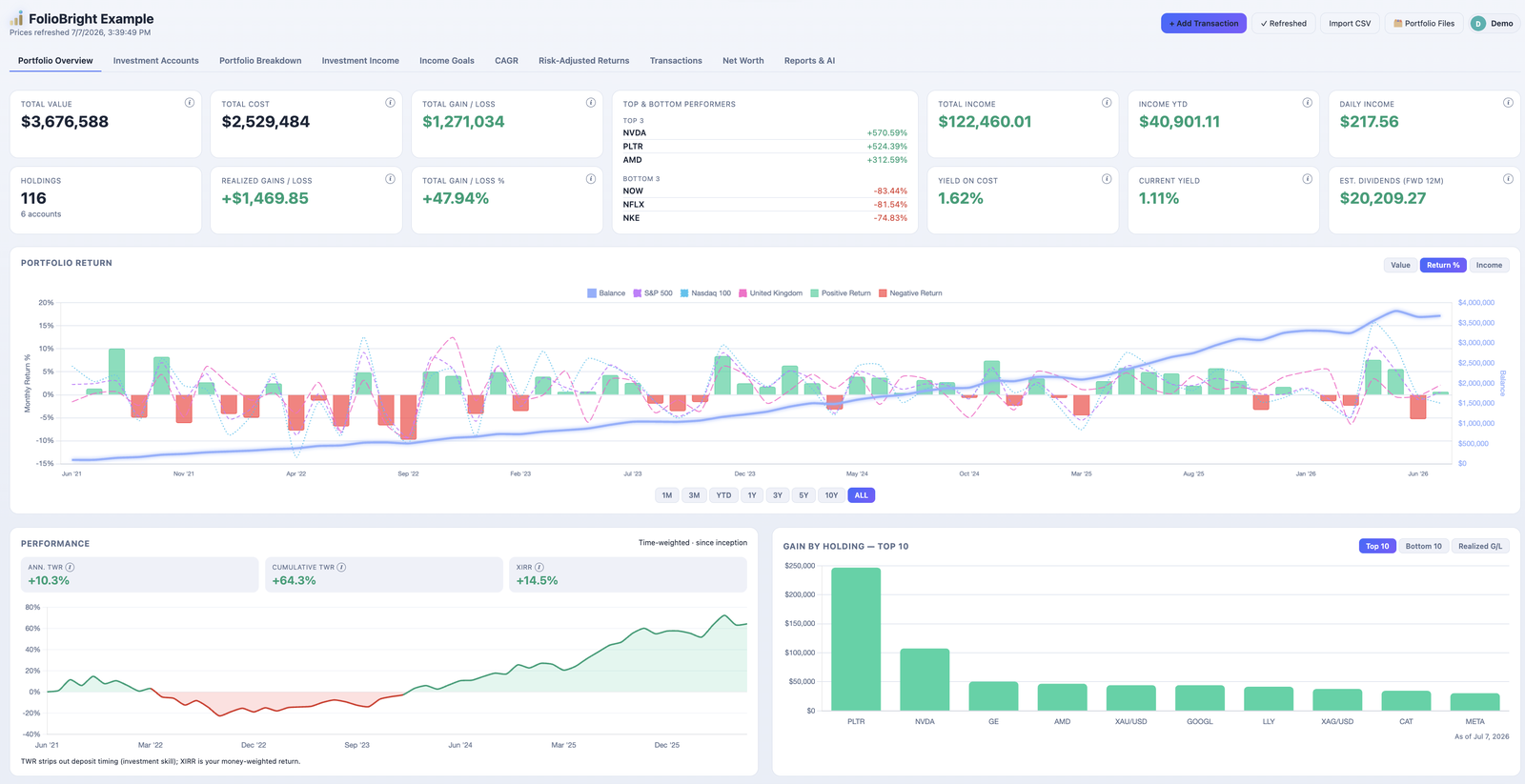This screenshot has height=784, width=1525.
Task: Click the PLTR top performer row
Action: tap(764, 147)
